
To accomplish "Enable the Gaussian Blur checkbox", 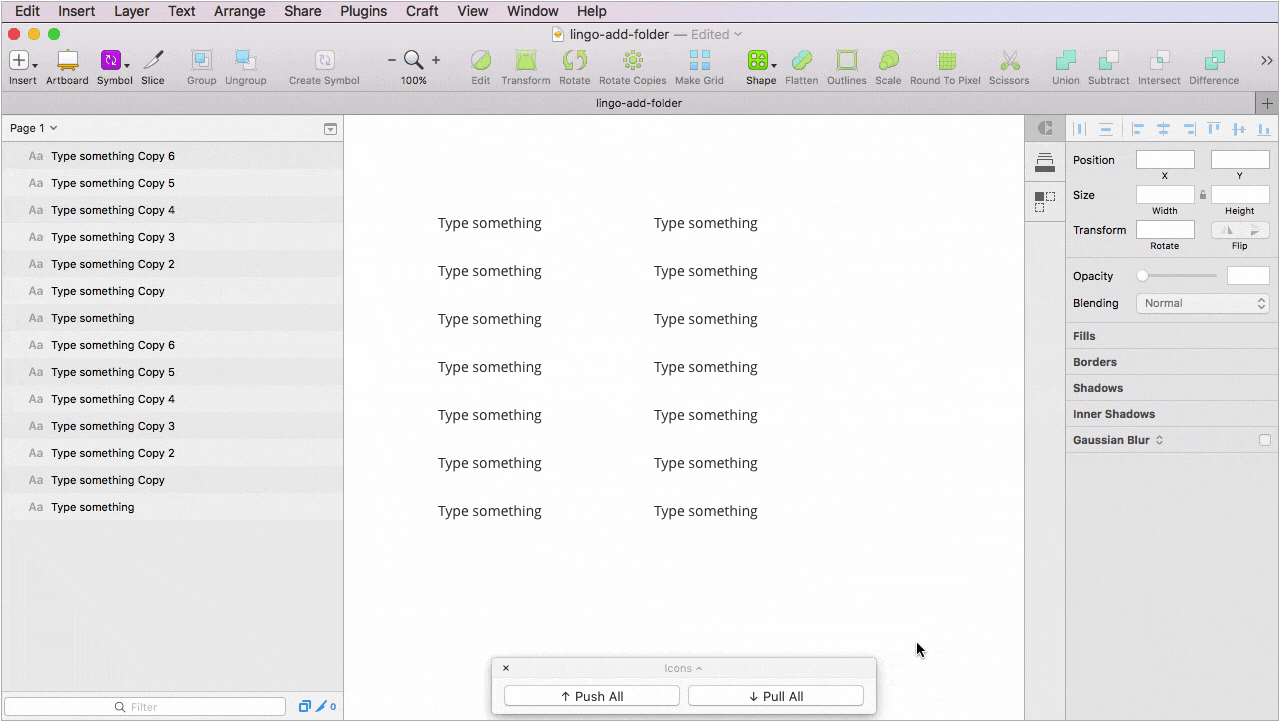I will click(x=1265, y=440).
